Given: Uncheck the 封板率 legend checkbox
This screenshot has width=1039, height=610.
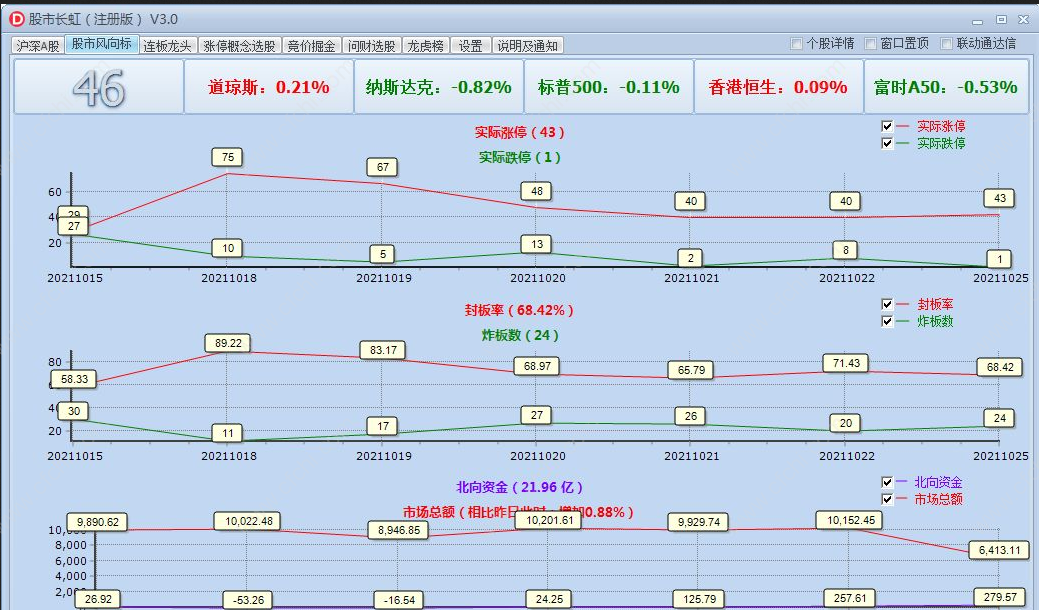Looking at the screenshot, I should point(887,304).
